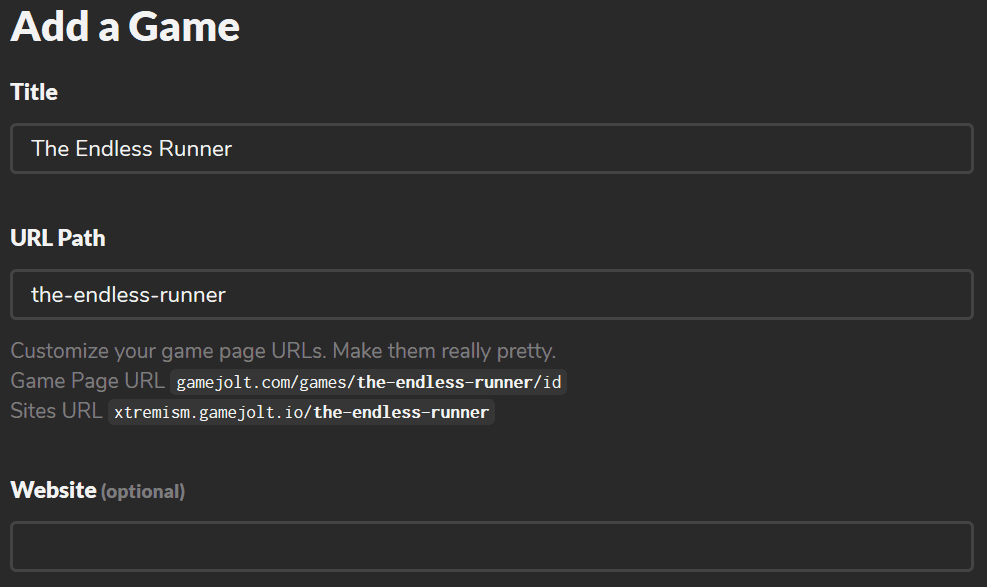Click the "id" suffix of Game Page URL
Viewport: 987px width, 587px height.
click(x=553, y=382)
